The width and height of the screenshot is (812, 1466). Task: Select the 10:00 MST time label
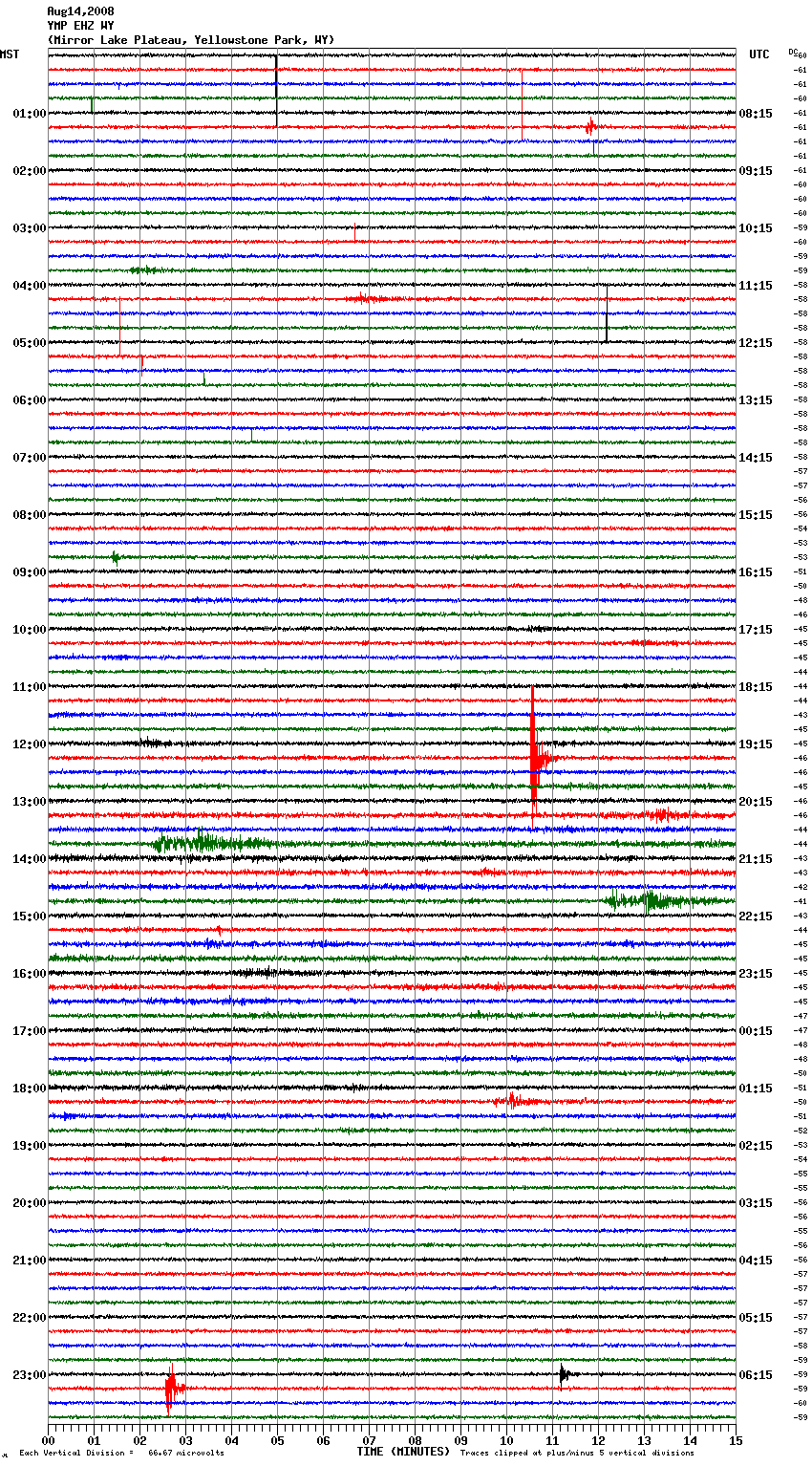[30, 629]
